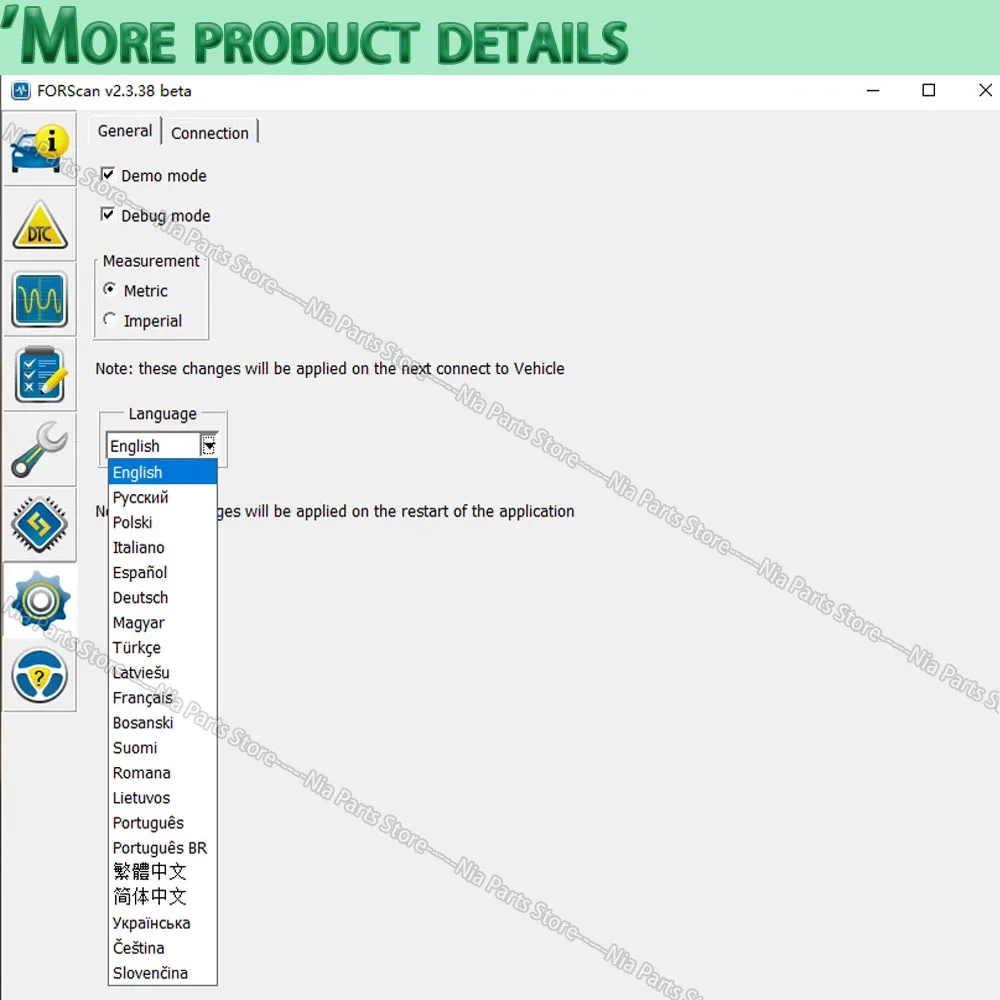Image resolution: width=1000 pixels, height=1000 pixels.
Task: Select Bosanski in the language list
Action: (163, 723)
